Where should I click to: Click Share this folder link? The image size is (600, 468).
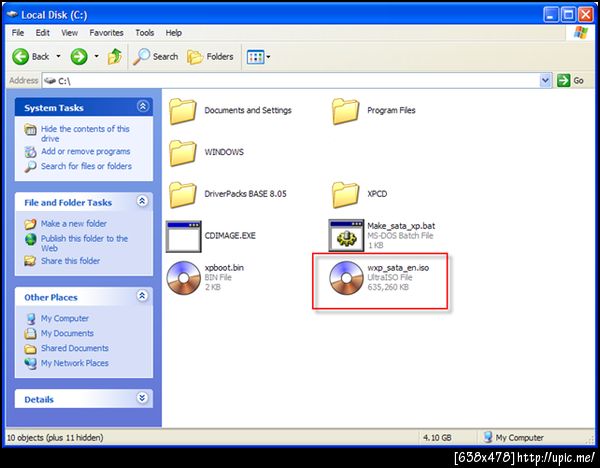tap(70, 261)
